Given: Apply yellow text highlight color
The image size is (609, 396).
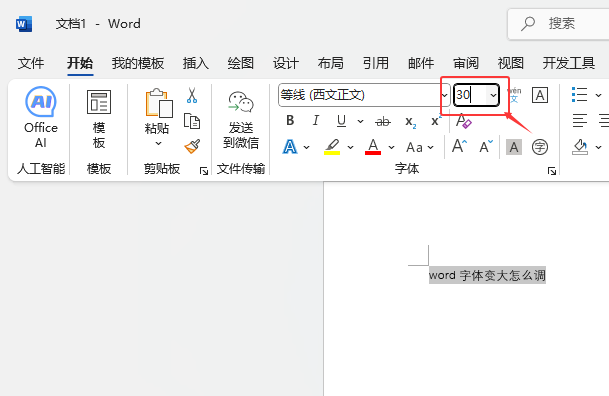Looking at the screenshot, I should pos(332,147).
